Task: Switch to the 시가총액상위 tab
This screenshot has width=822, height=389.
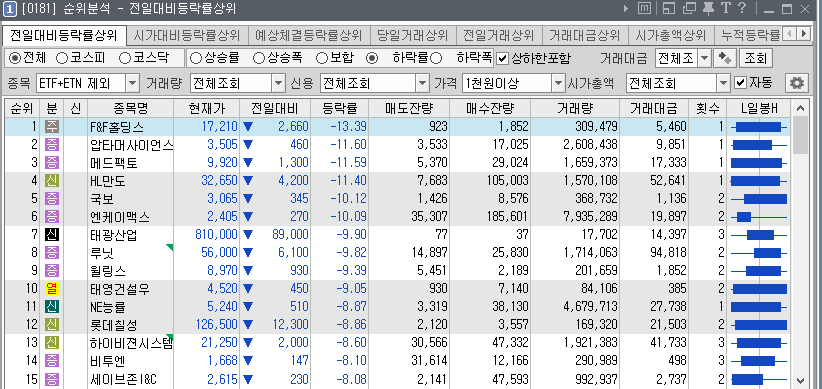Action: pyautogui.click(x=670, y=36)
